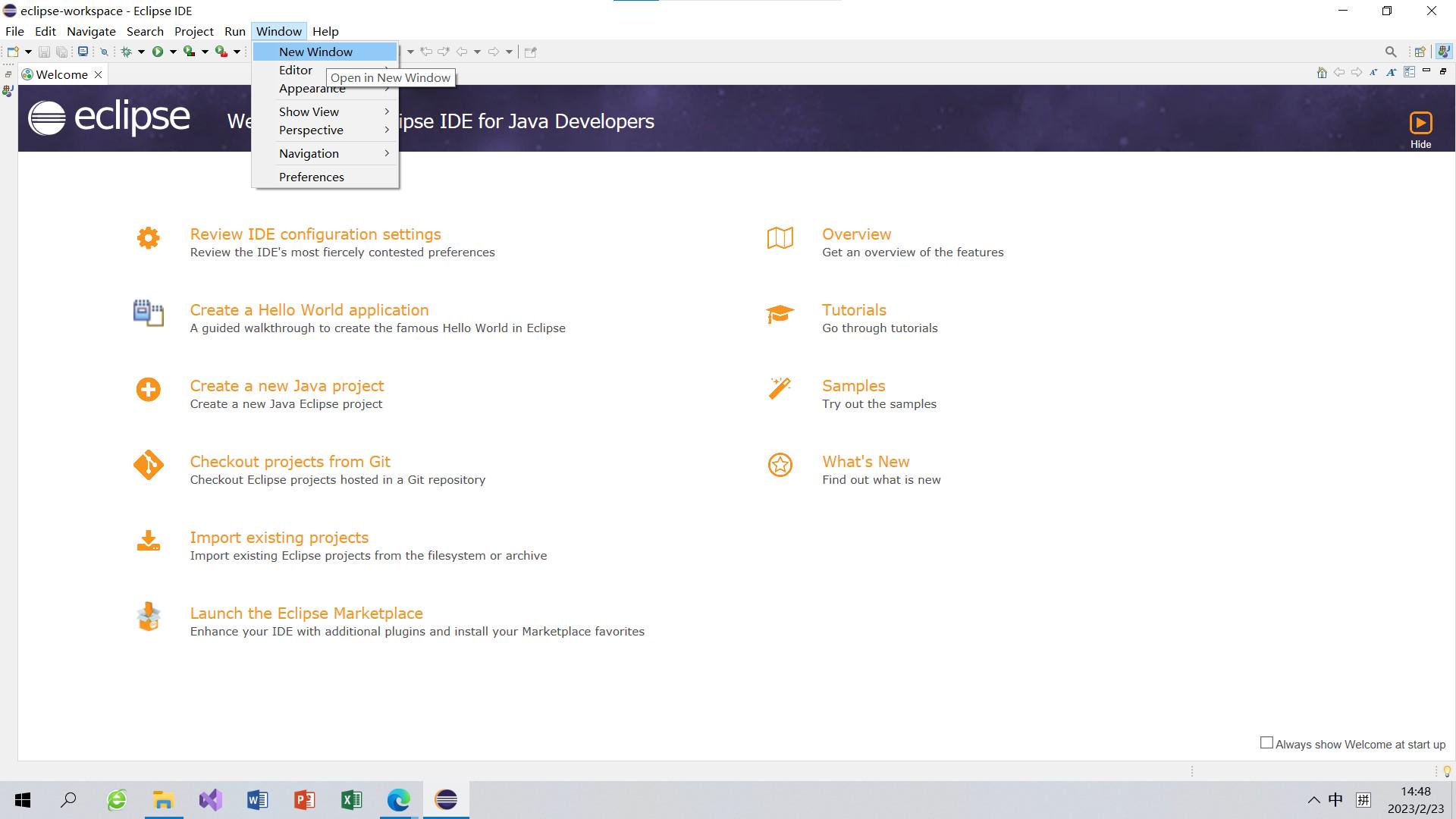Open Checkout projects from Git link

290,462
